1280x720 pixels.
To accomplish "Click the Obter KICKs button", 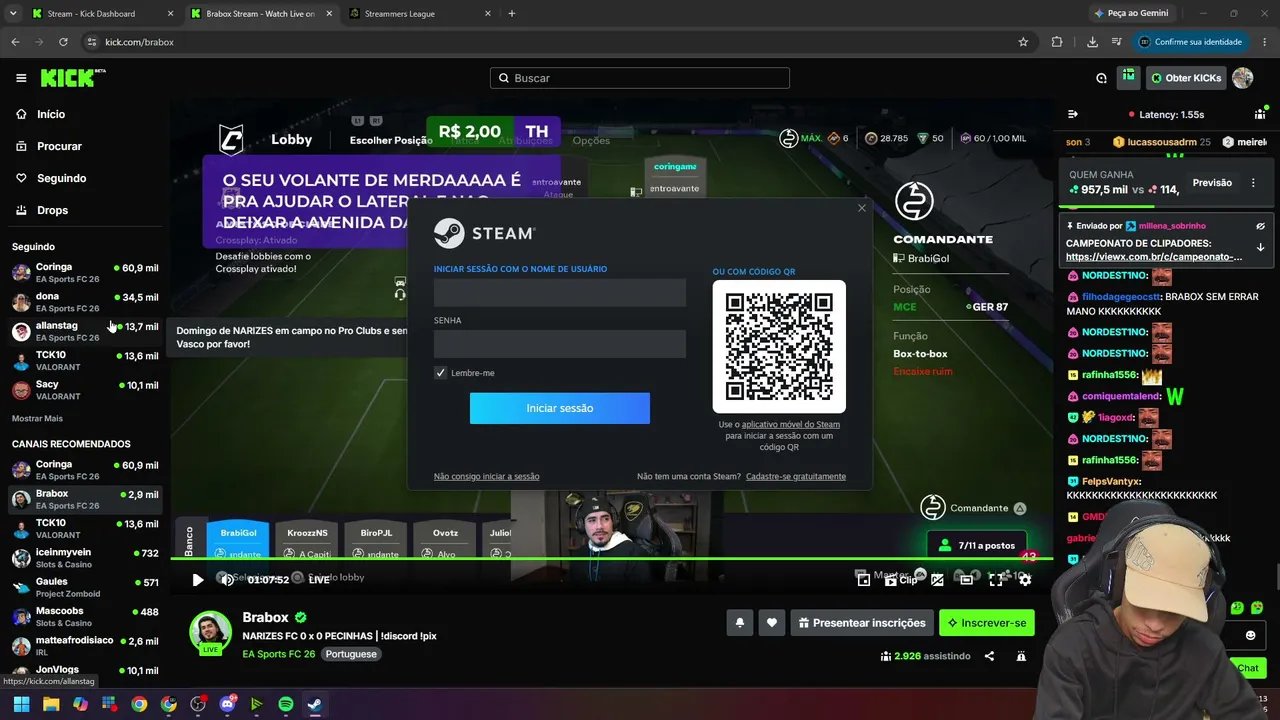I will tap(1186, 78).
